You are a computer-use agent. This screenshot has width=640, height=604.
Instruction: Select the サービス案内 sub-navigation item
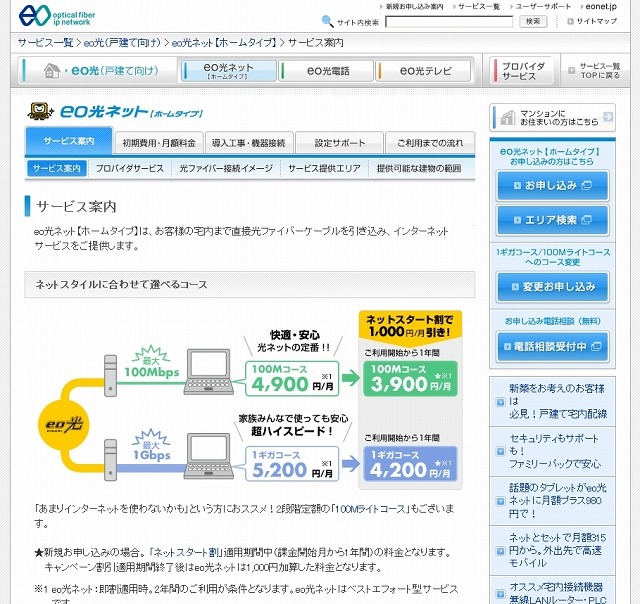click(57, 168)
